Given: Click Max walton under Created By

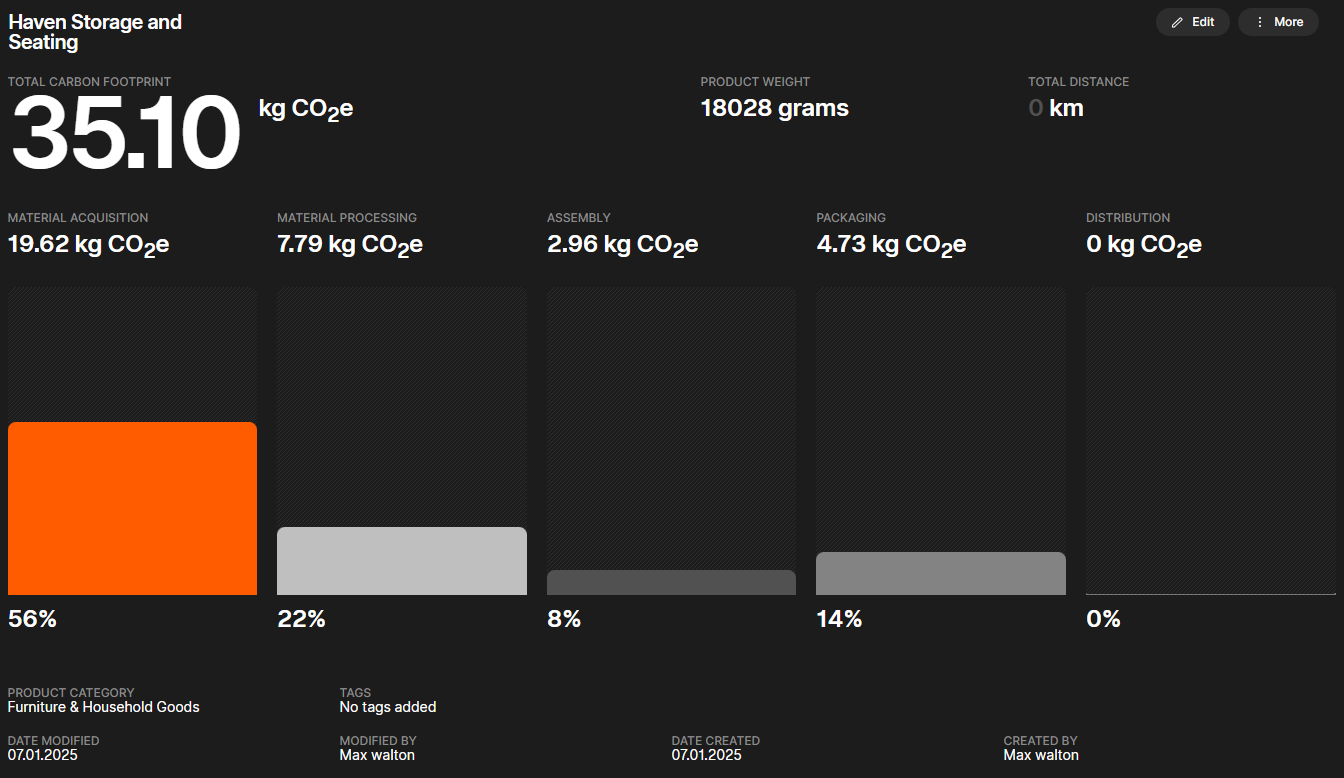Looking at the screenshot, I should (x=1041, y=755).
